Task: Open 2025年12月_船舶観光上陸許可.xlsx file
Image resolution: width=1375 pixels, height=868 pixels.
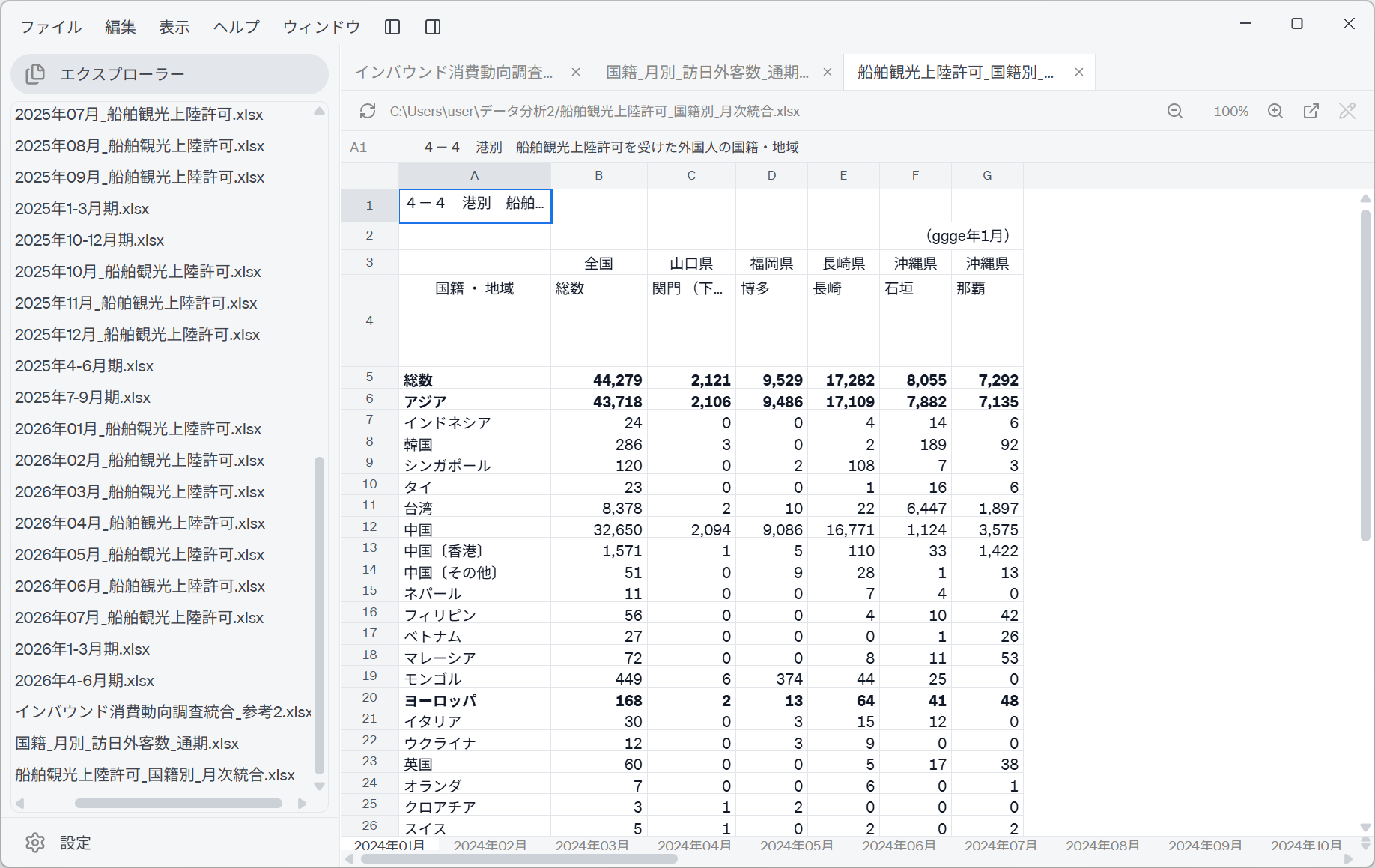Action: click(x=137, y=335)
